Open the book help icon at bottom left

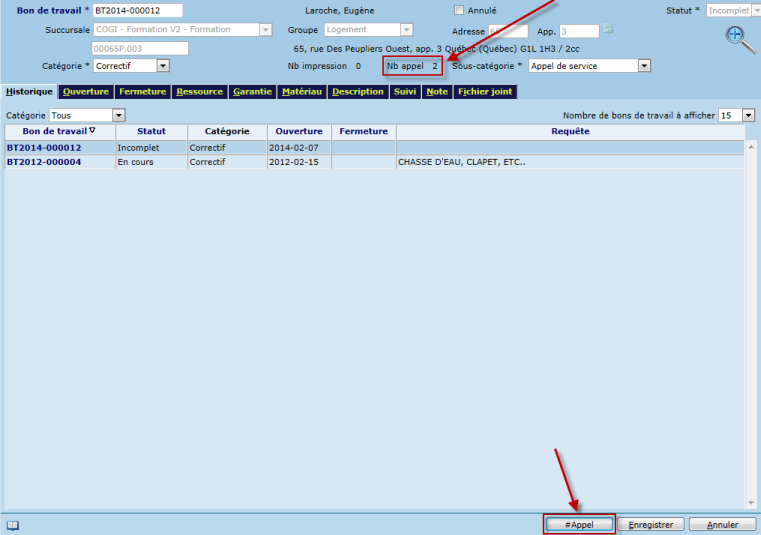pyautogui.click(x=13, y=525)
